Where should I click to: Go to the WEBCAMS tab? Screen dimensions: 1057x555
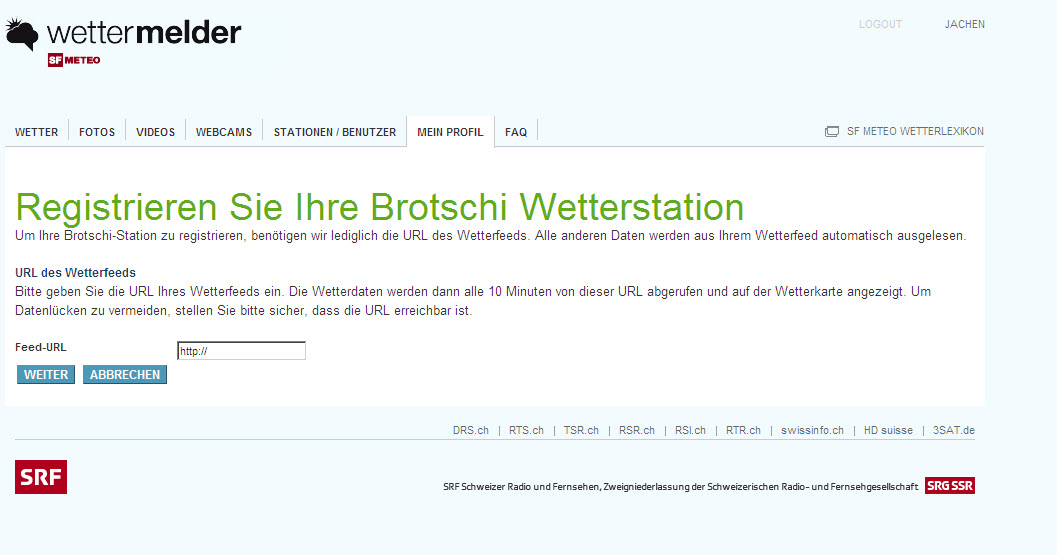click(x=224, y=132)
